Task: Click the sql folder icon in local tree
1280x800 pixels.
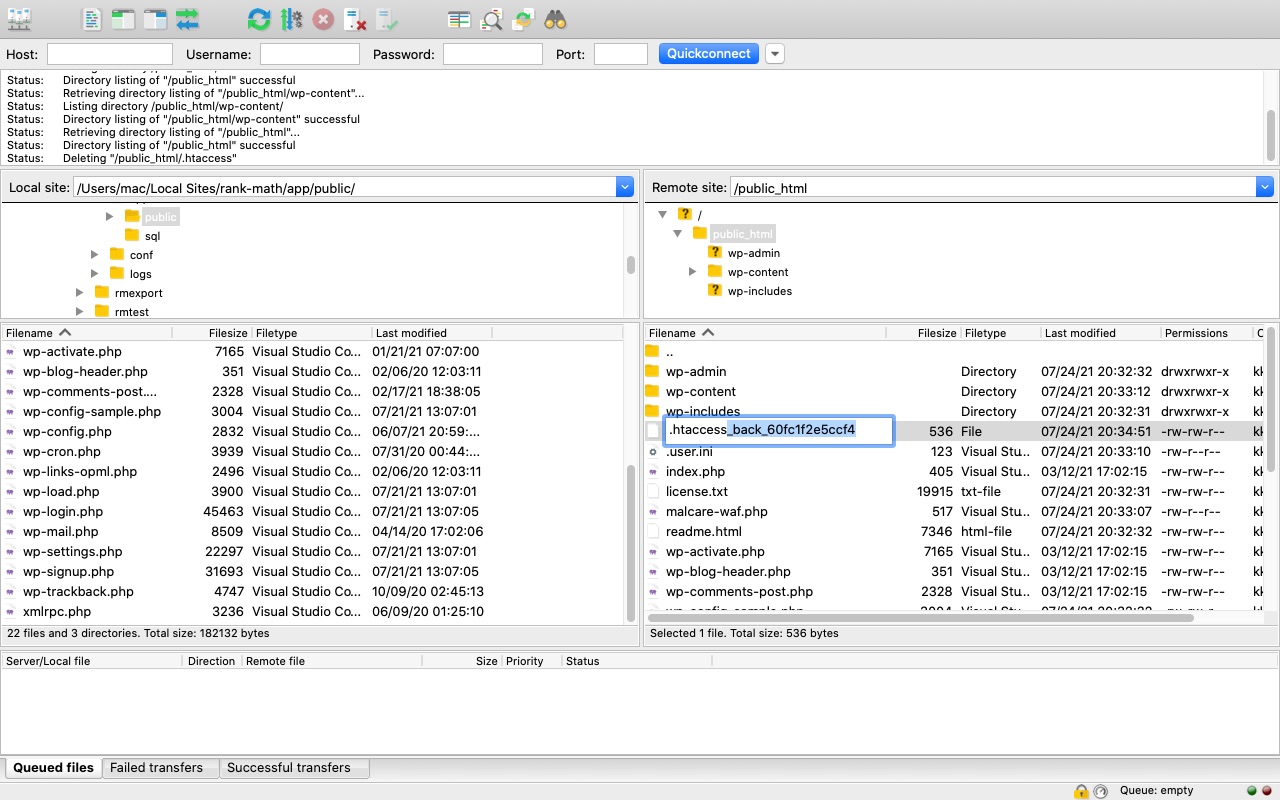Action: 132,236
